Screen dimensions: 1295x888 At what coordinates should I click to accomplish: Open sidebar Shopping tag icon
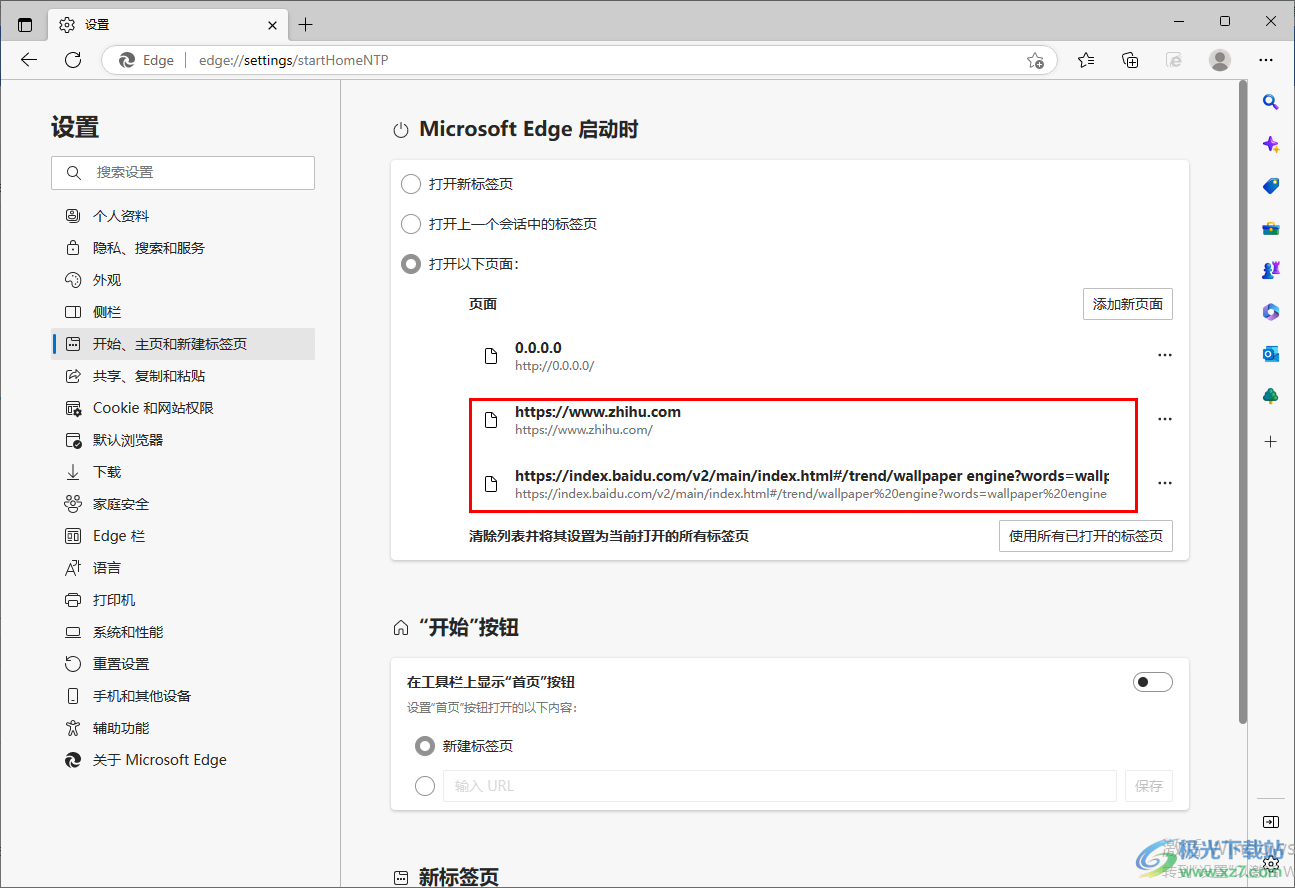tap(1271, 186)
